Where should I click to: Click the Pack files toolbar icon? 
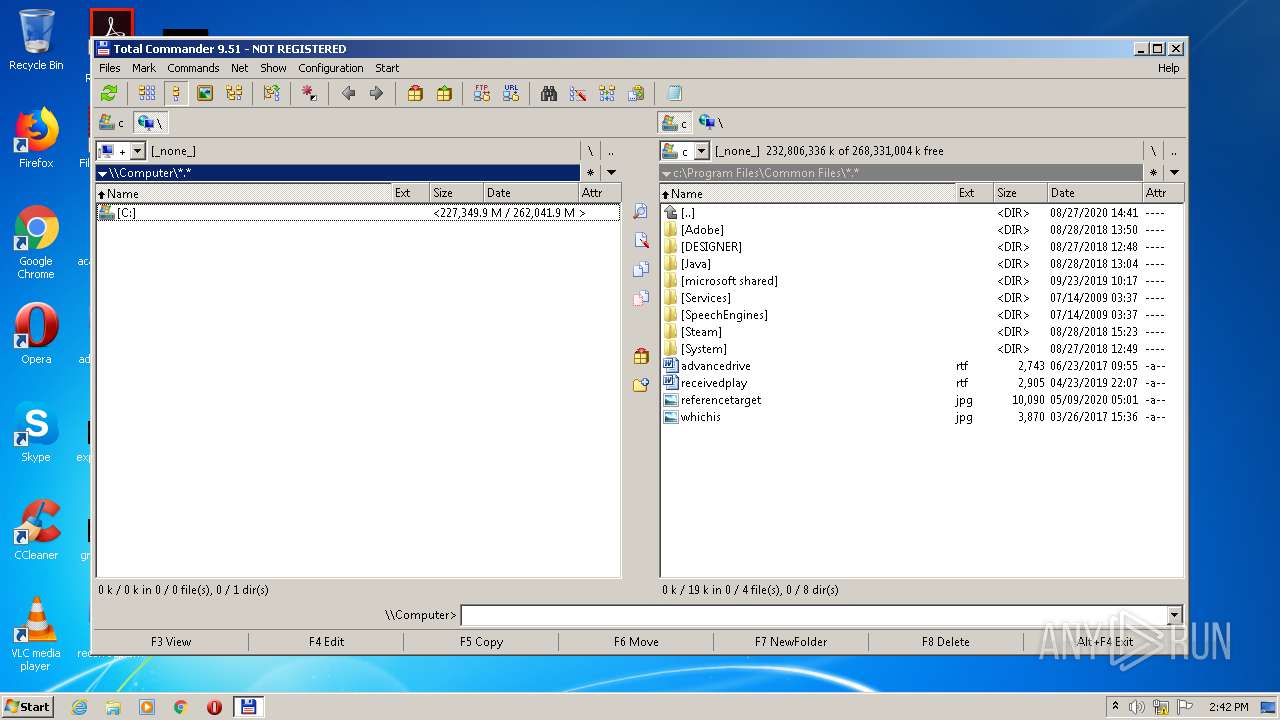click(x=415, y=93)
